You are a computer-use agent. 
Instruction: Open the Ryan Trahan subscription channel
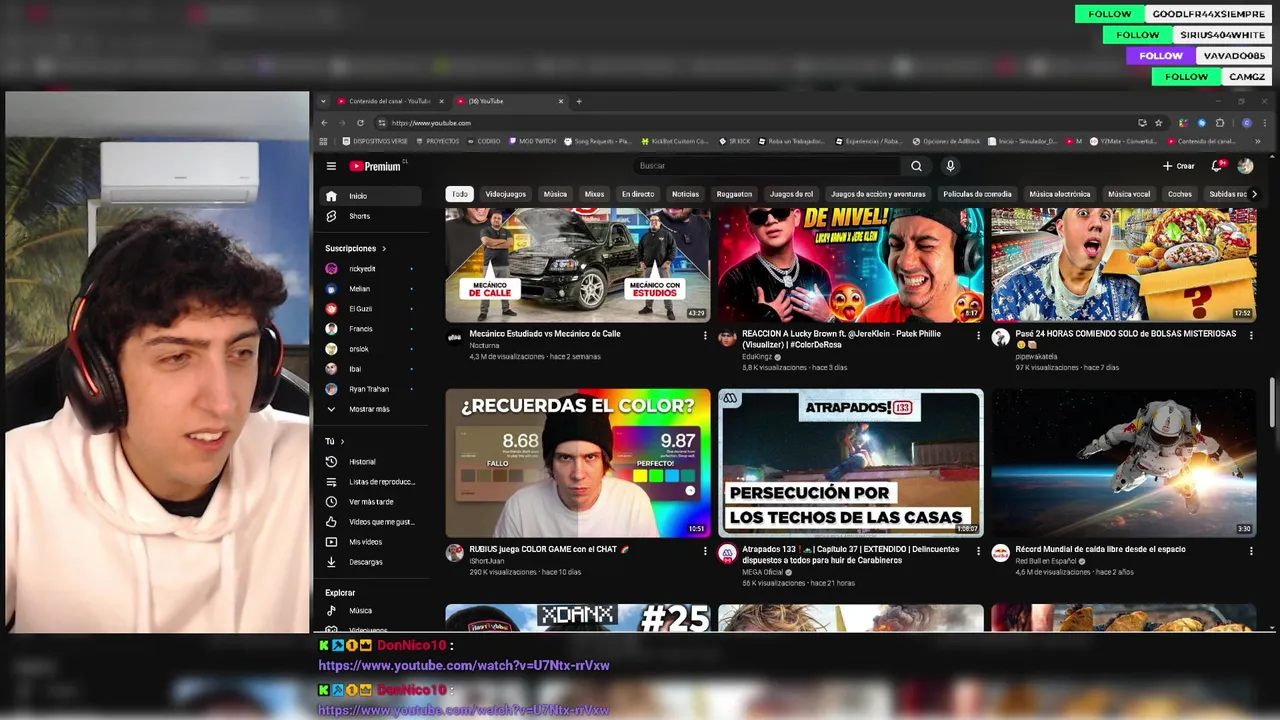[x=371, y=389]
